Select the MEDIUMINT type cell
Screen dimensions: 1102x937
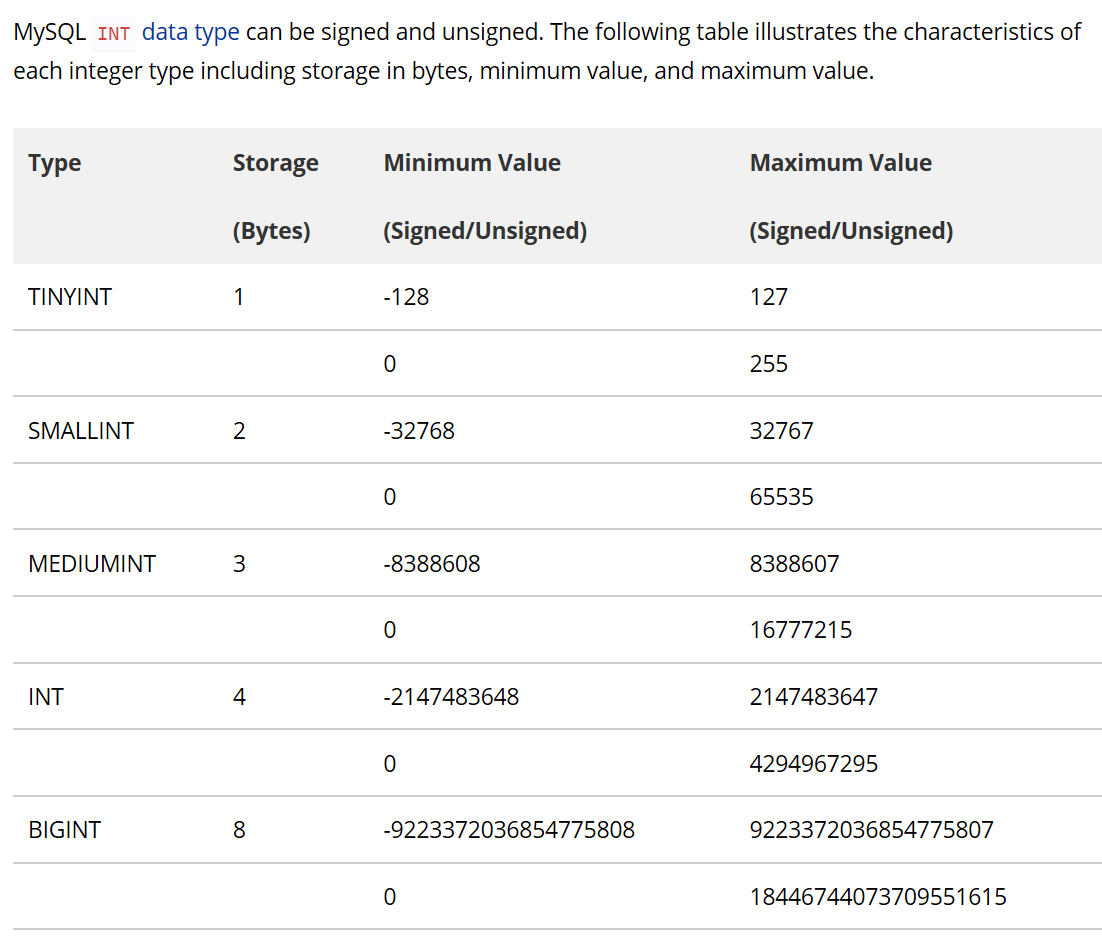tap(92, 564)
